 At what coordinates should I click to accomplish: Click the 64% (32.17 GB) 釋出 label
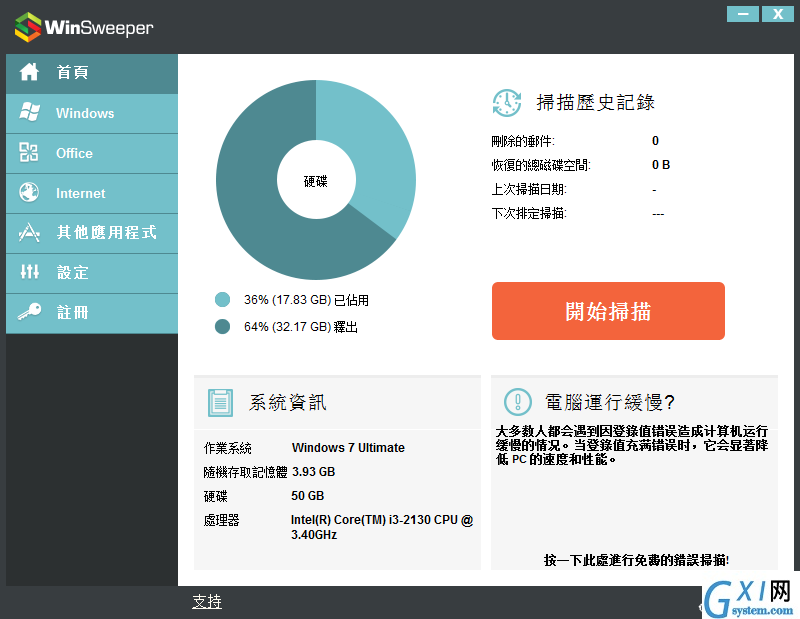301,327
